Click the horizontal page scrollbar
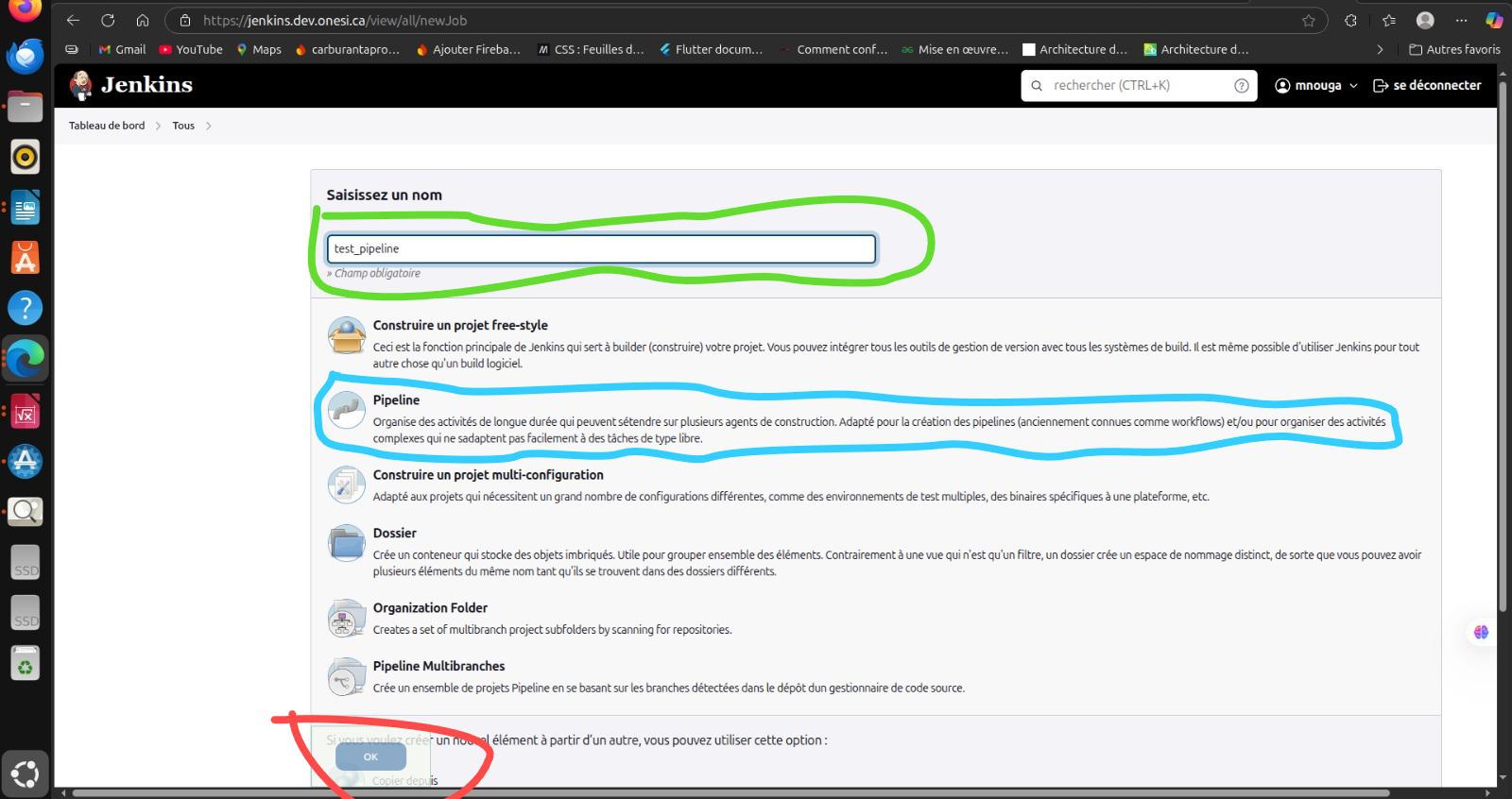 click(730, 793)
